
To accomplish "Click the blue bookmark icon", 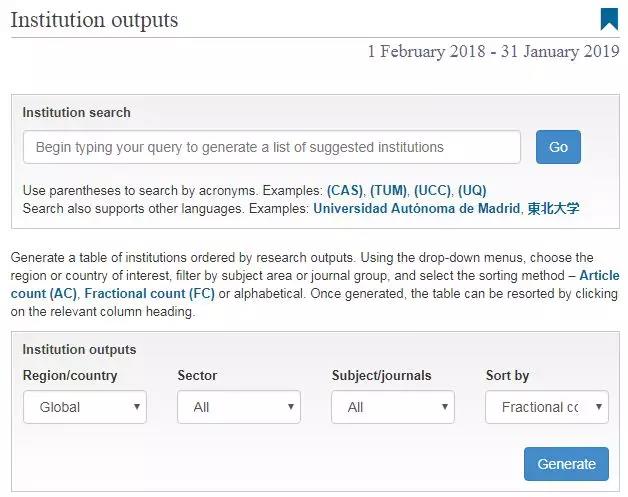I will click(609, 19).
